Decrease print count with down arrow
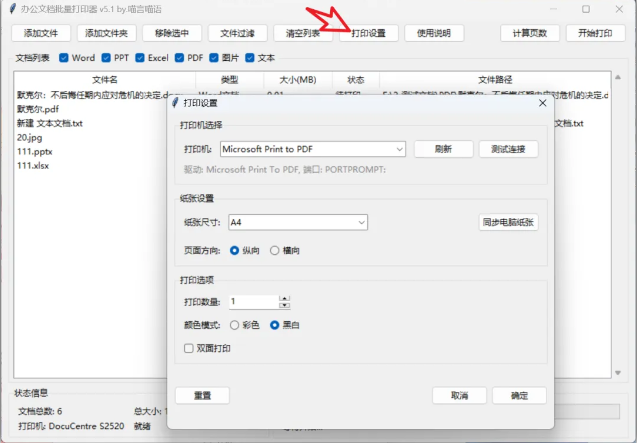This screenshot has width=637, height=443. click(x=285, y=305)
